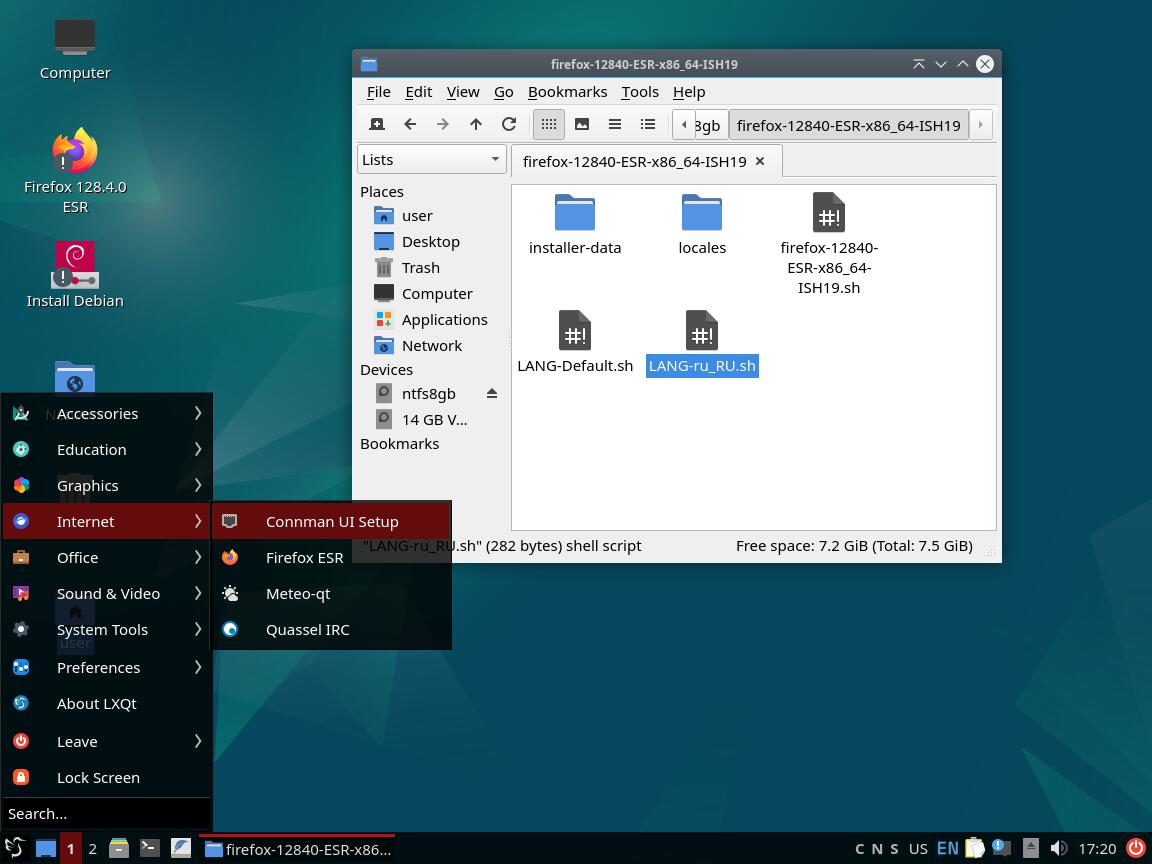Launch Quassel IRC from Internet submenu
The height and width of the screenshot is (864, 1152).
coord(307,630)
